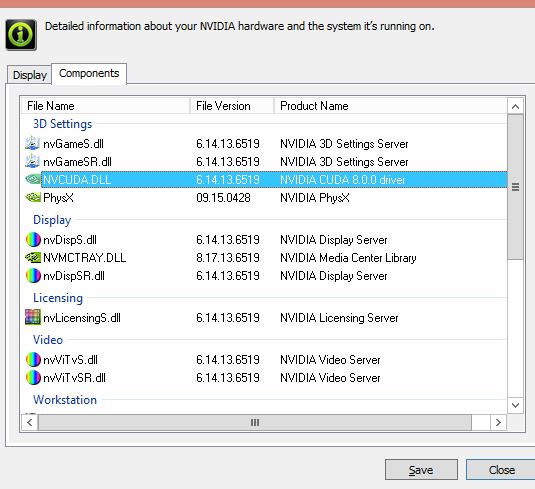Viewport: 535px width, 489px height.
Task: Click NVIDIA Licensing Server product name
Action: [x=339, y=318]
